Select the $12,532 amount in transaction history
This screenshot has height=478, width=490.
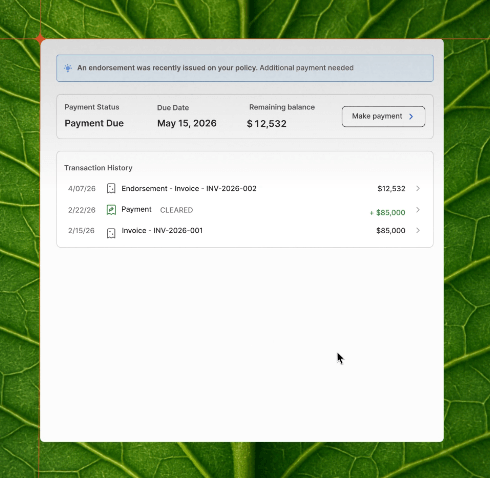pyautogui.click(x=391, y=189)
